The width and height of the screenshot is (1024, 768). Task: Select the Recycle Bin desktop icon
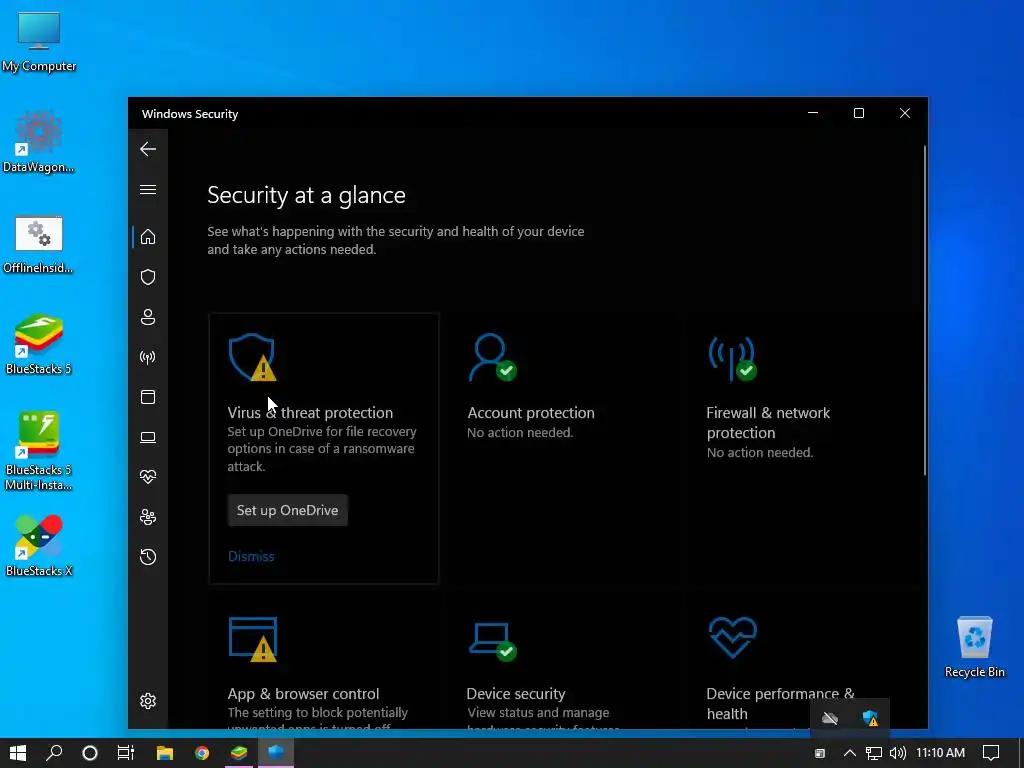pyautogui.click(x=974, y=647)
